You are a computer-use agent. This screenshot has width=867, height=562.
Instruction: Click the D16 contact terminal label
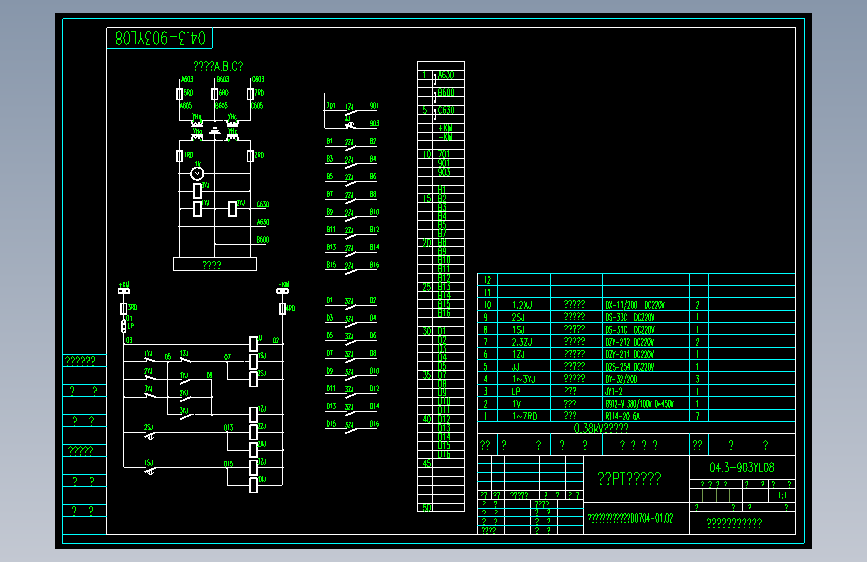374,424
